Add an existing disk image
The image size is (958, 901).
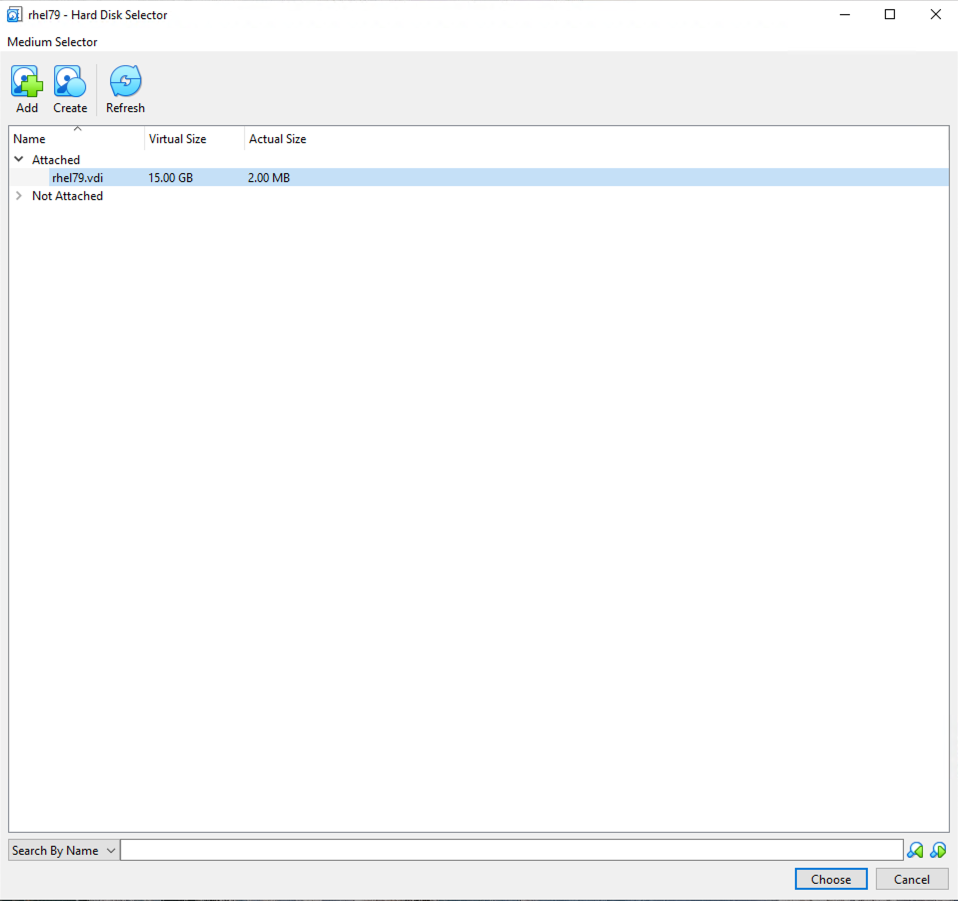pos(27,89)
